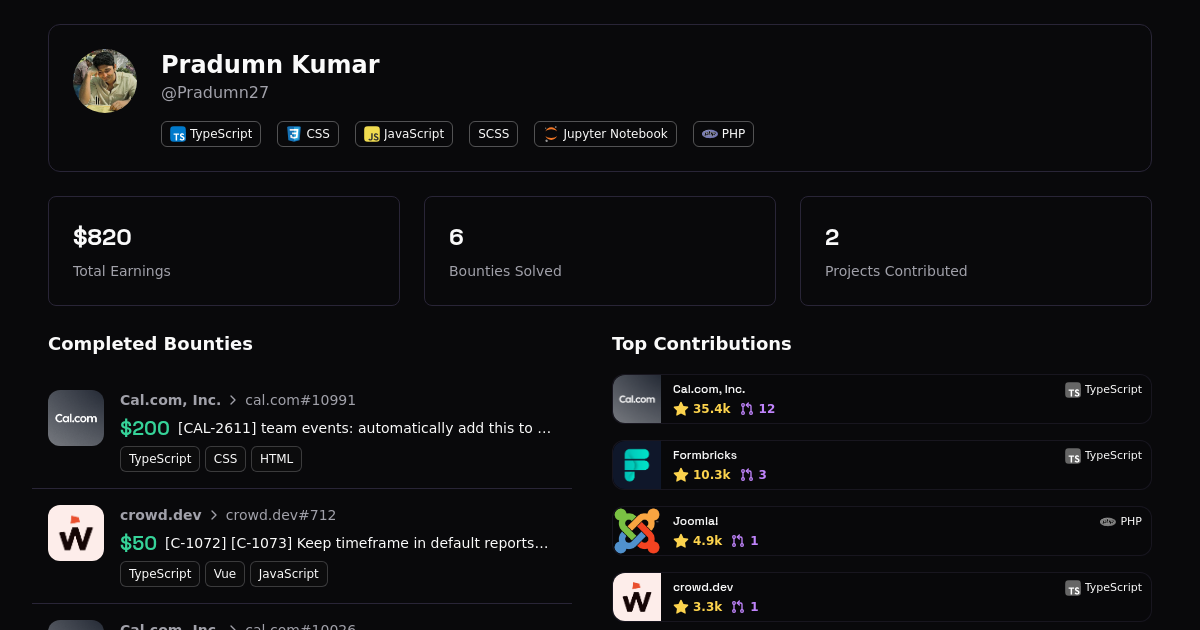Click the JavaScript badge icon in profile header

[x=372, y=133]
